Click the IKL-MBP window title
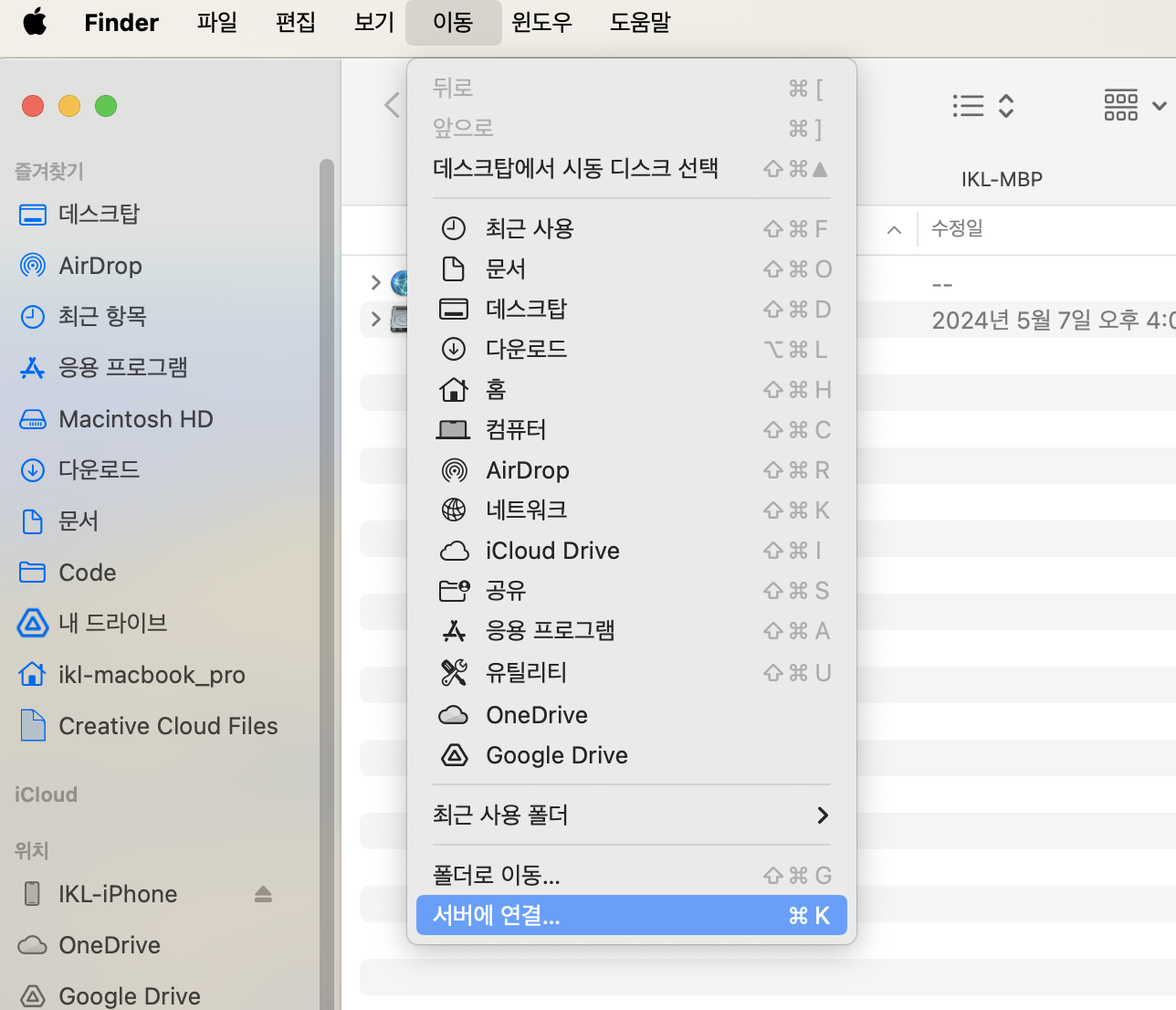The width and height of the screenshot is (1176, 1010). pos(1002,180)
